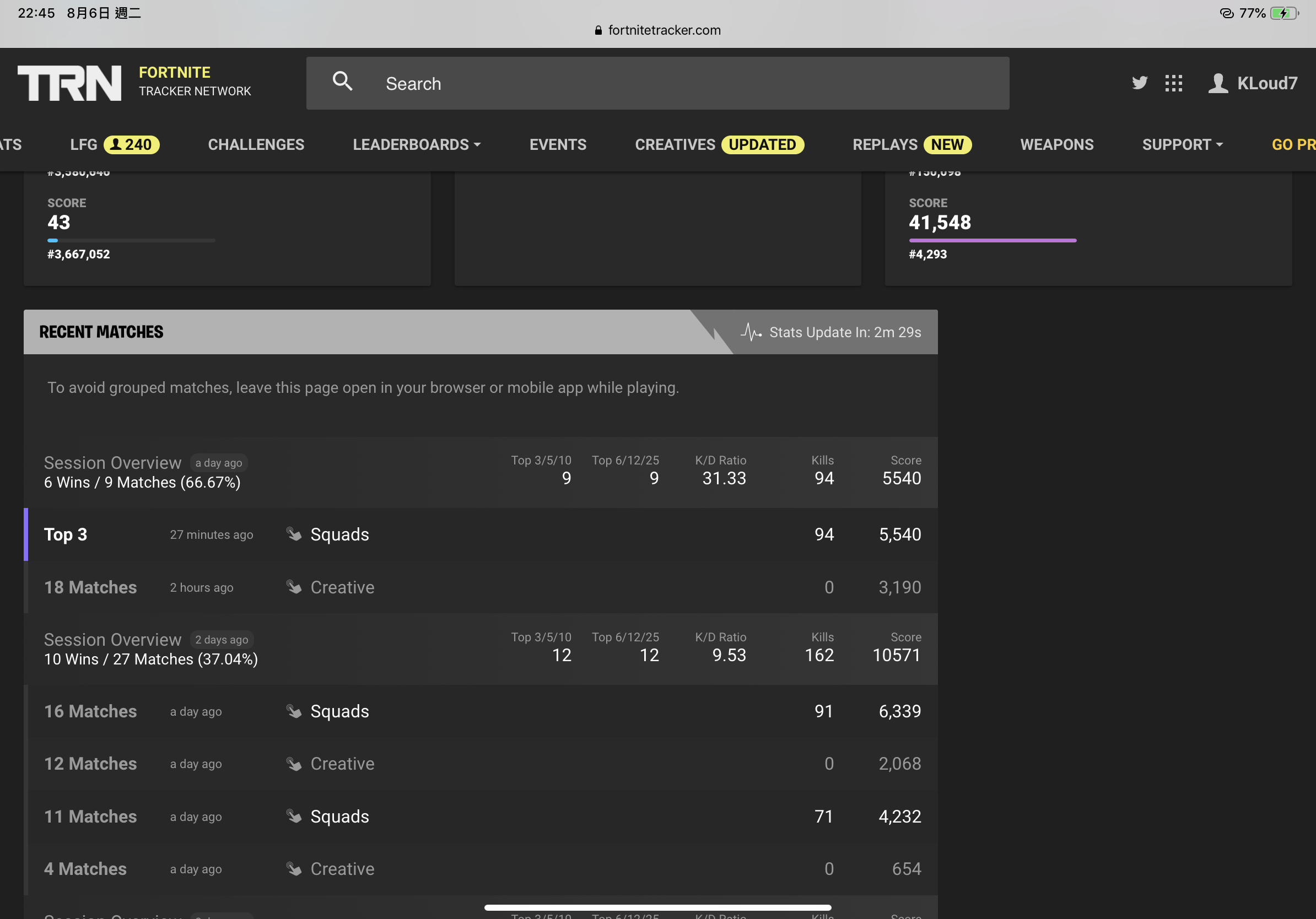The height and width of the screenshot is (919, 1316).
Task: Tap the 22:45 clock in status bar
Action: (37, 13)
